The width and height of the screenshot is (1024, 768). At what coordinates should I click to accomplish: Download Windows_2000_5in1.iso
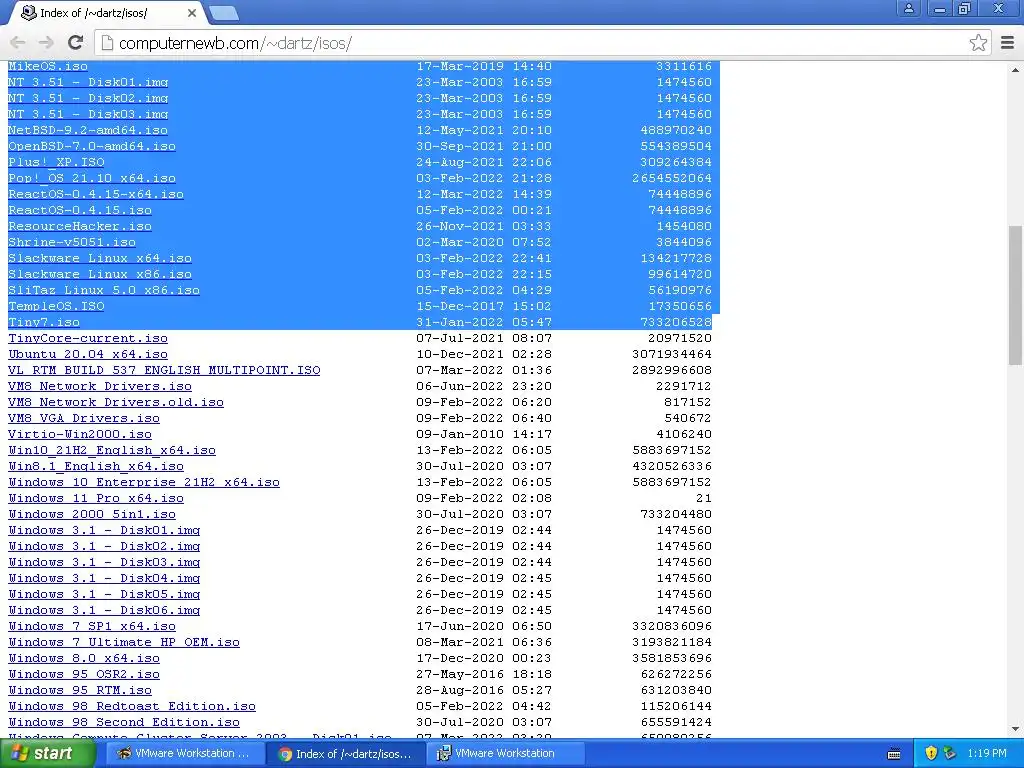point(92,514)
